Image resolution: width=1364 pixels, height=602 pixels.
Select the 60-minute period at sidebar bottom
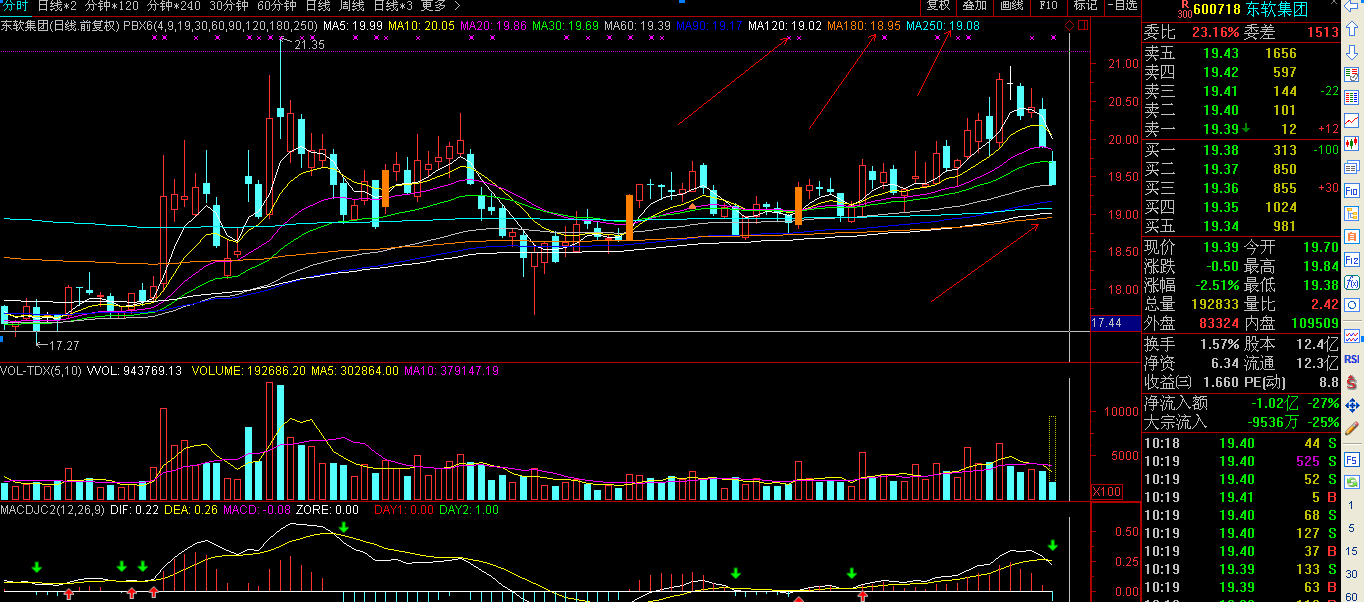(1352, 596)
